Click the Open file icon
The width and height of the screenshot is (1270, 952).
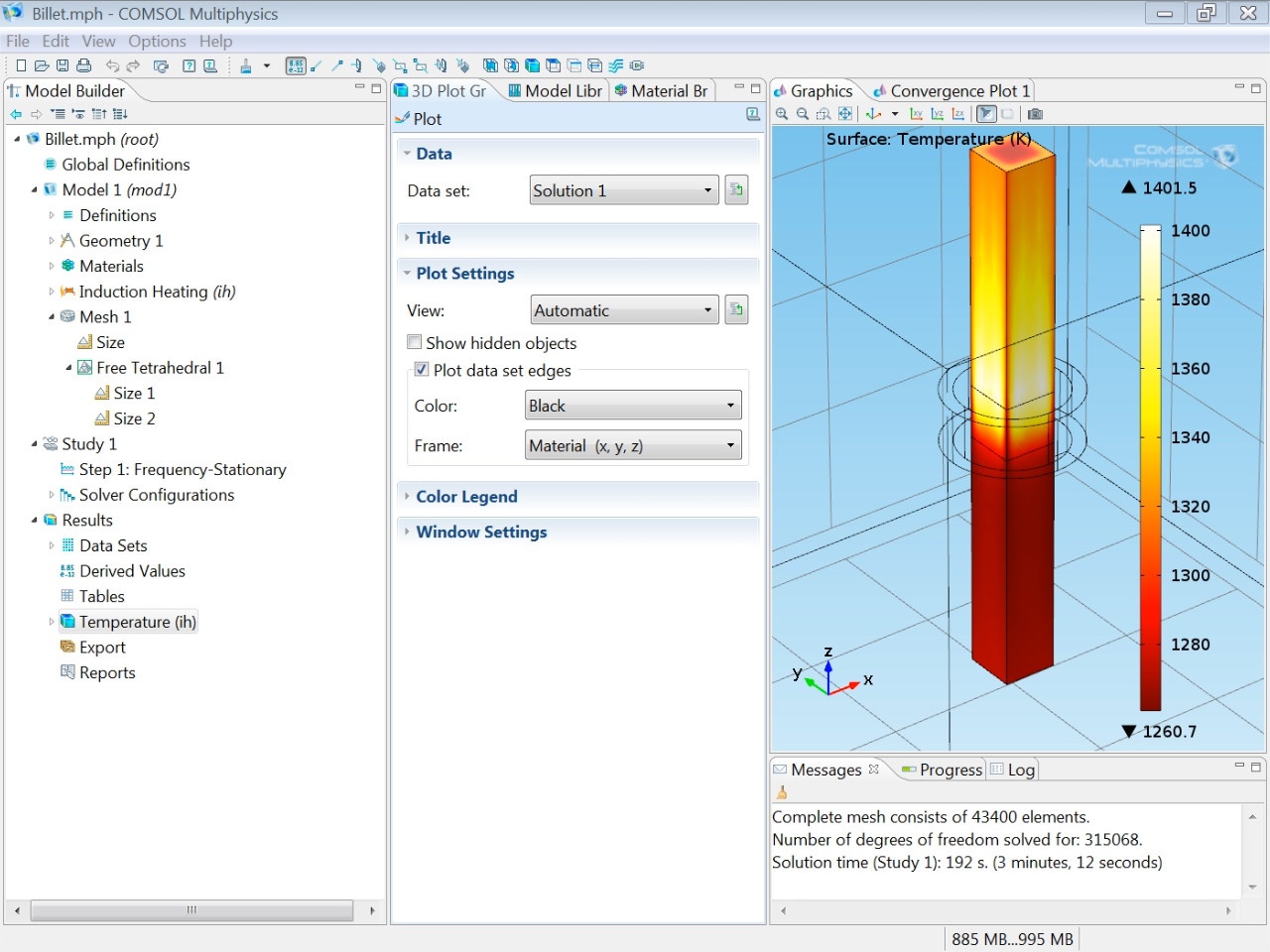click(42, 65)
